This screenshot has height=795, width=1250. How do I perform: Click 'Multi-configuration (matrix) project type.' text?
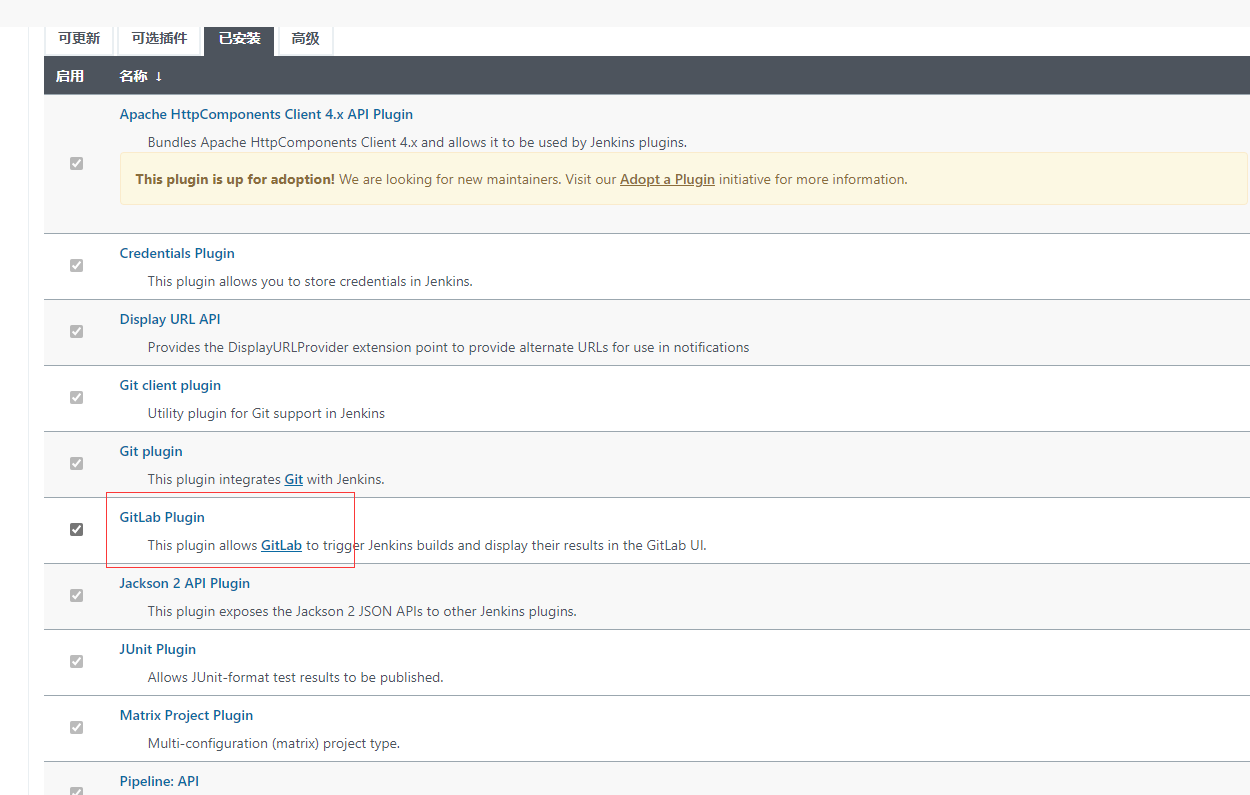pyautogui.click(x=274, y=743)
